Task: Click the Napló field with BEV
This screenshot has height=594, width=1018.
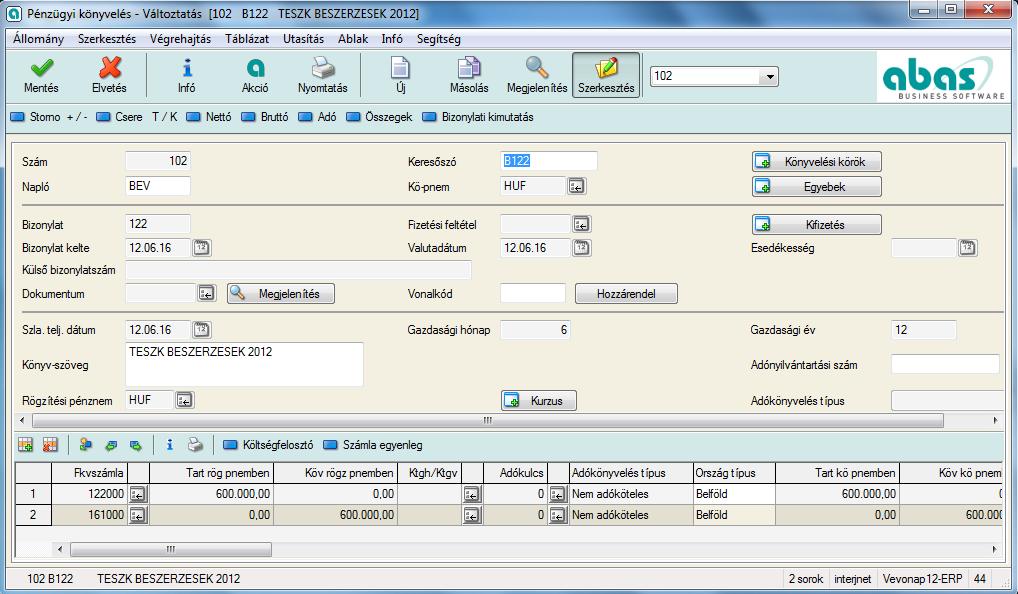Action: pyautogui.click(x=158, y=186)
